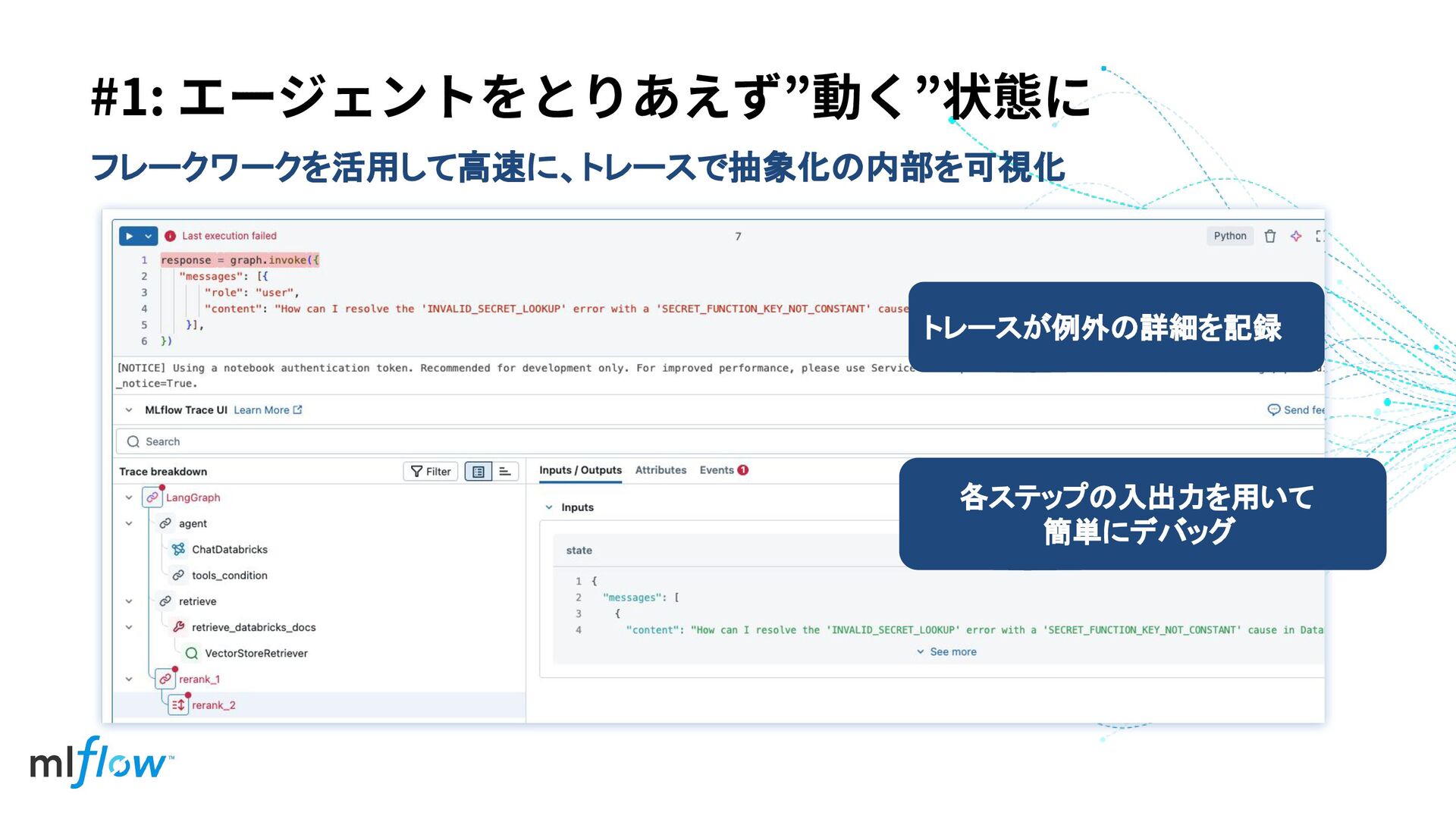Click the Filter button
The image size is (1456, 819).
(x=431, y=471)
